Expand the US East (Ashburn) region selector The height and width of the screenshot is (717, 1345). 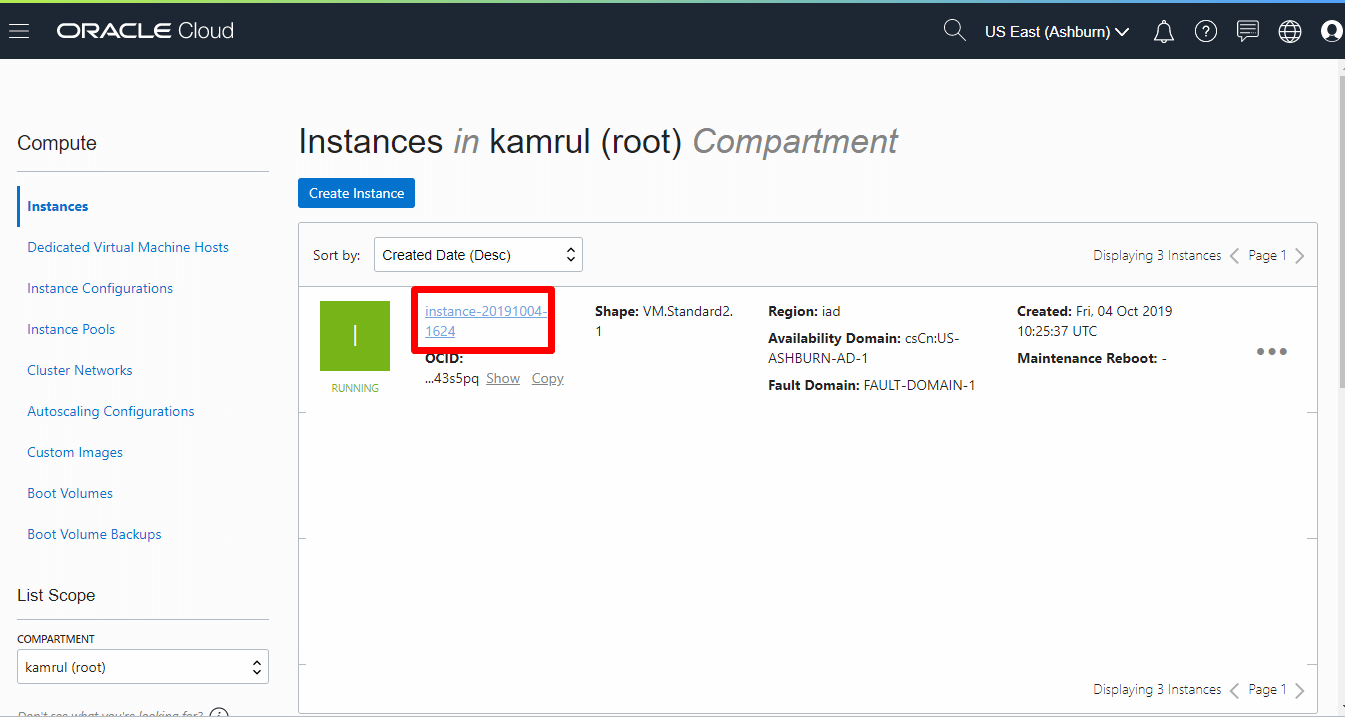[x=1057, y=32]
